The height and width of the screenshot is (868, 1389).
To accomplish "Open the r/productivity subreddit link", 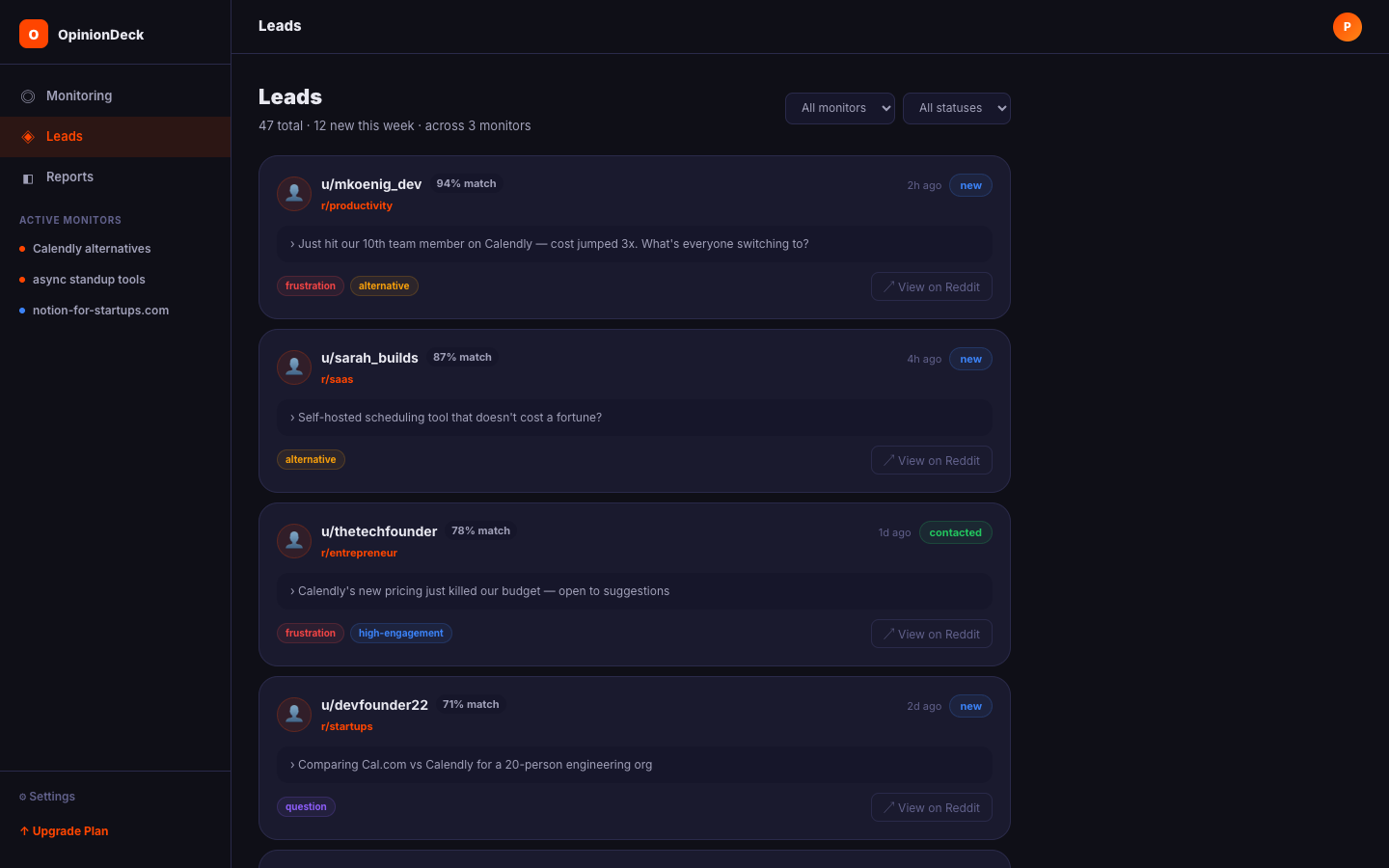I will [357, 205].
